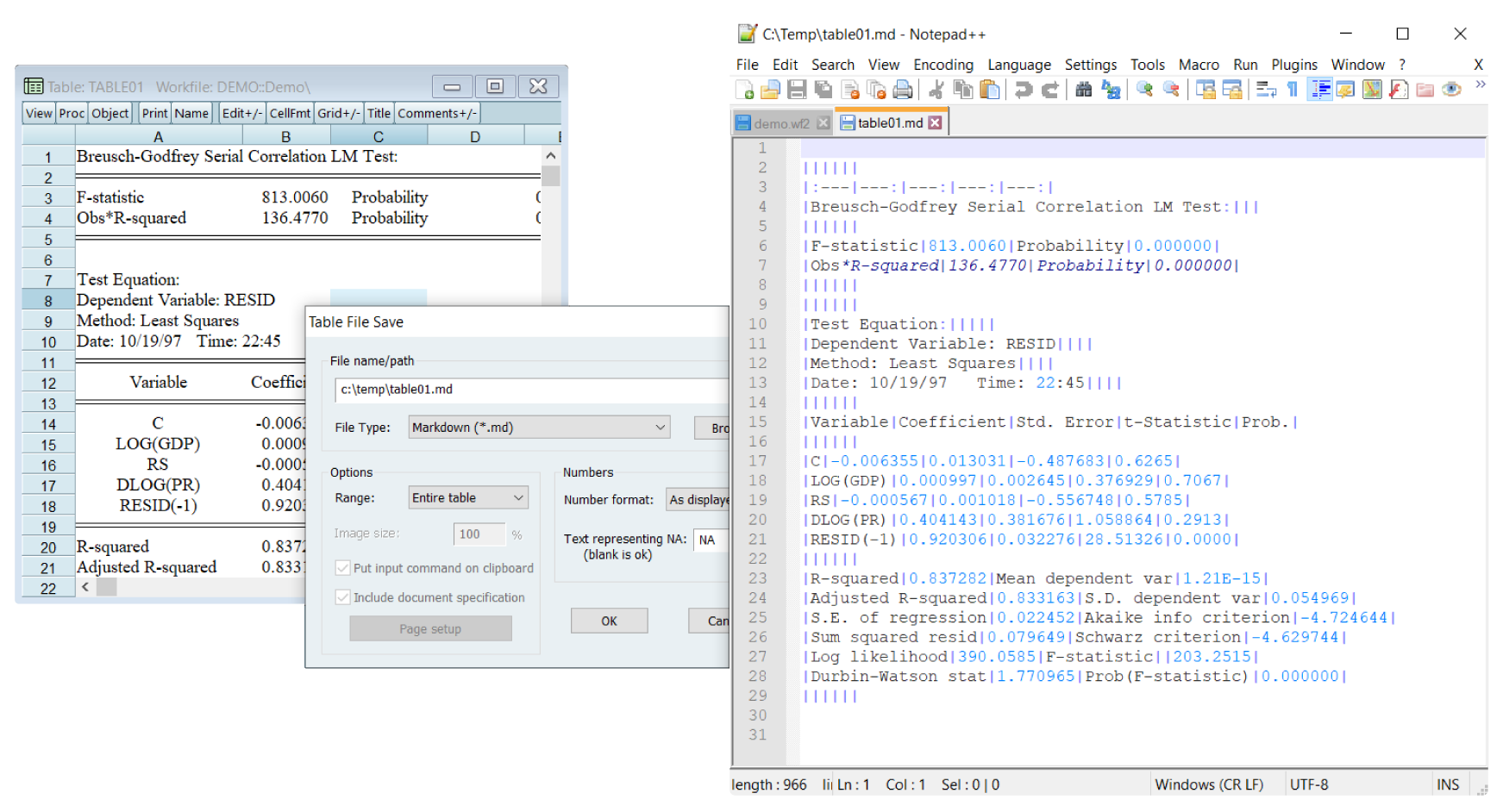Select row 8 header in TABLE01

(48, 301)
